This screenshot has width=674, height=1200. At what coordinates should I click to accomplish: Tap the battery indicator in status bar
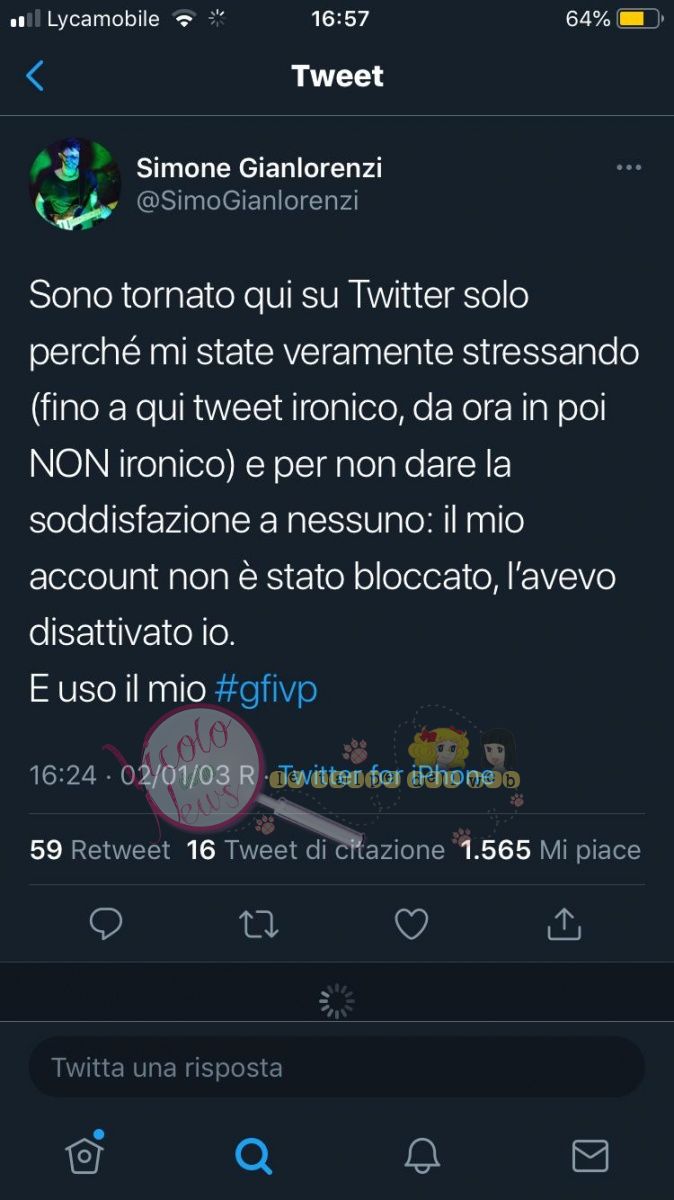point(636,18)
